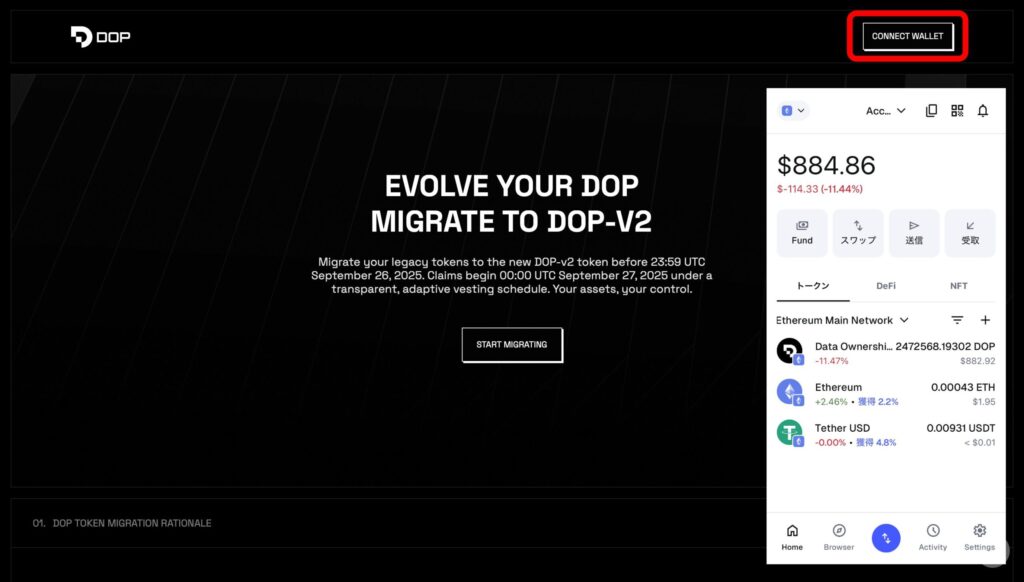Image resolution: width=1024 pixels, height=582 pixels.
Task: Click the START MIGRATING button
Action: (x=511, y=344)
